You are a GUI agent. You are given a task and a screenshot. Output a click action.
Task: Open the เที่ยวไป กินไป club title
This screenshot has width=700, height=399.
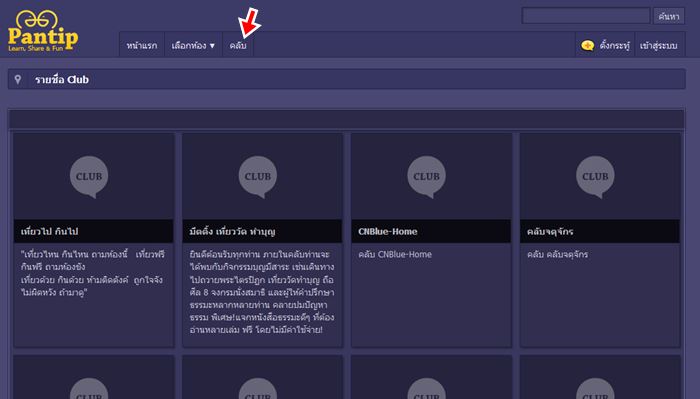pos(50,231)
